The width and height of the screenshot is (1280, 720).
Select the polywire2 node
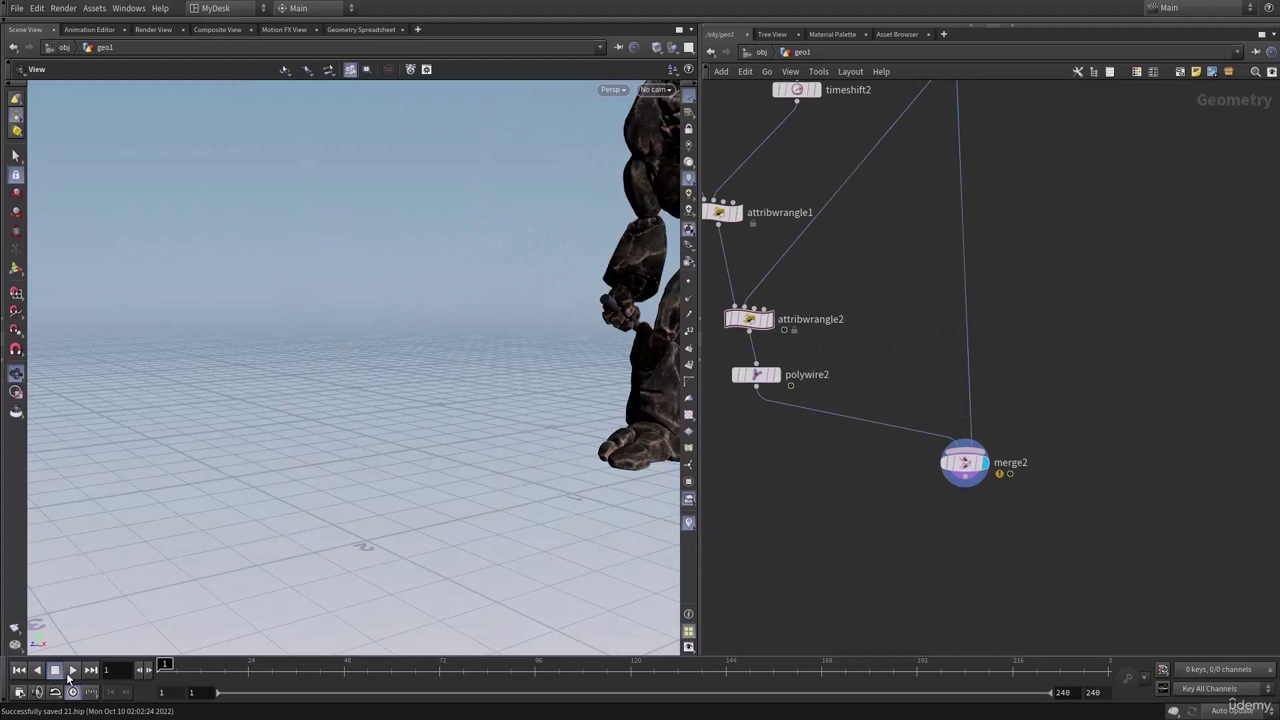(756, 375)
